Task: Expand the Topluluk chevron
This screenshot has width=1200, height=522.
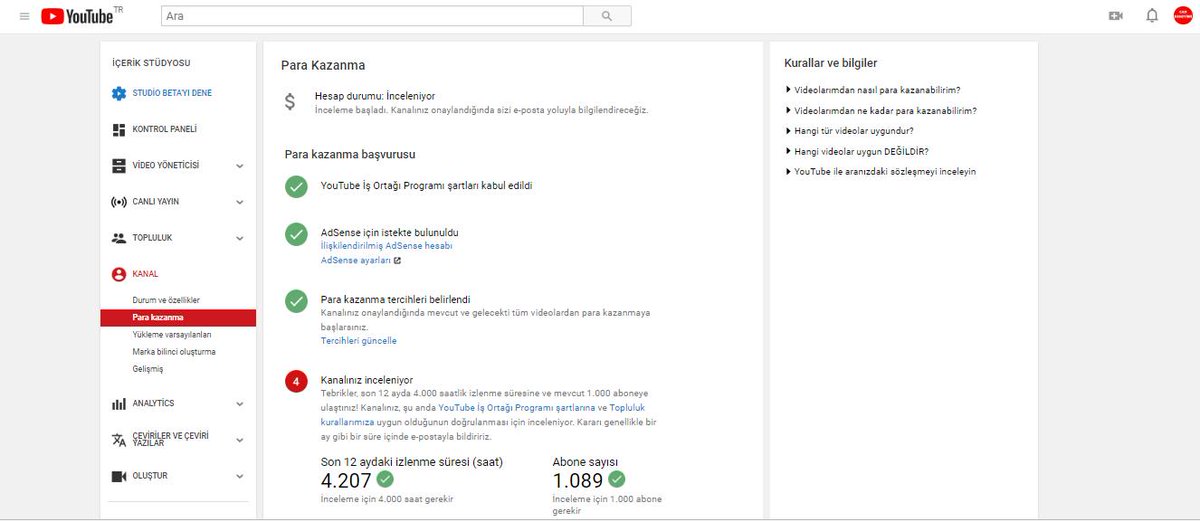Action: pos(240,238)
